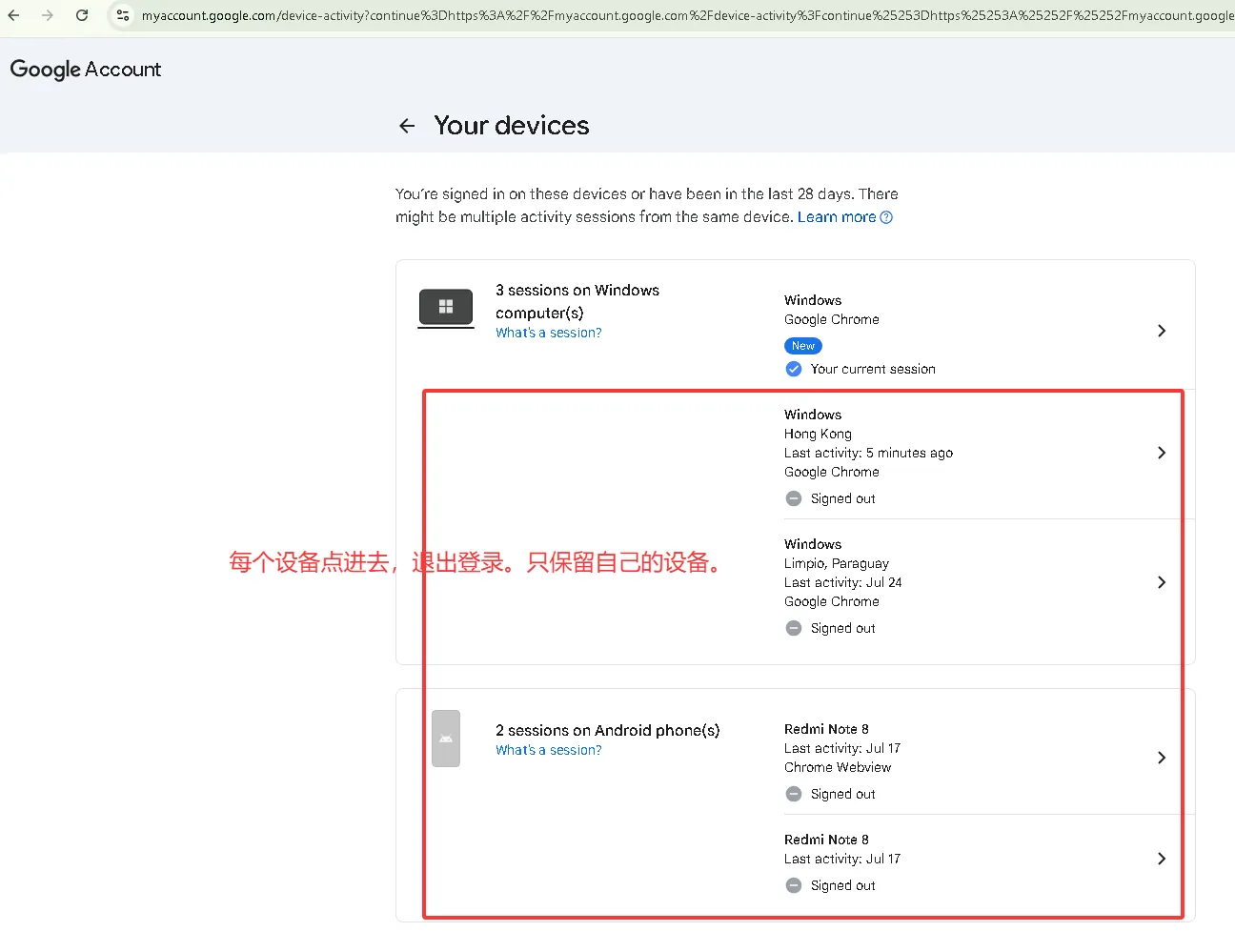Expand the last Redmi Note 8 session chevron

coord(1161,859)
